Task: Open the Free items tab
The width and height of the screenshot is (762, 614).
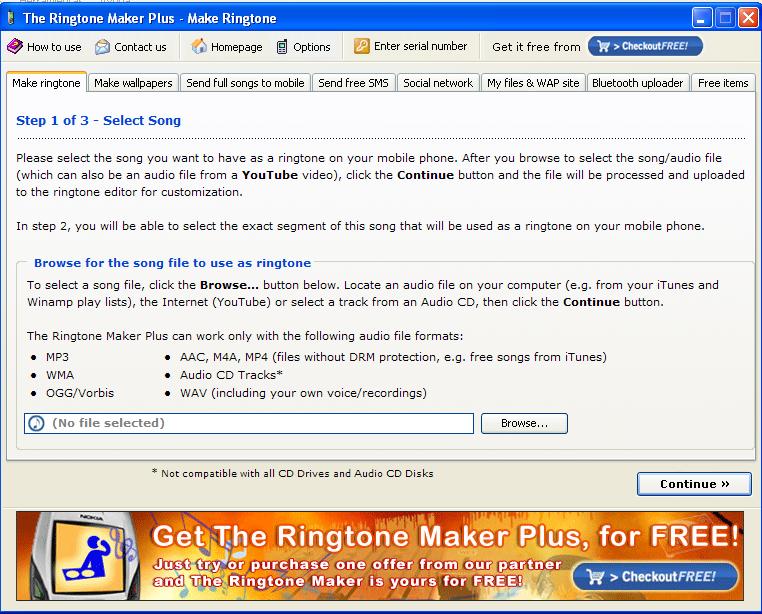Action: (723, 83)
